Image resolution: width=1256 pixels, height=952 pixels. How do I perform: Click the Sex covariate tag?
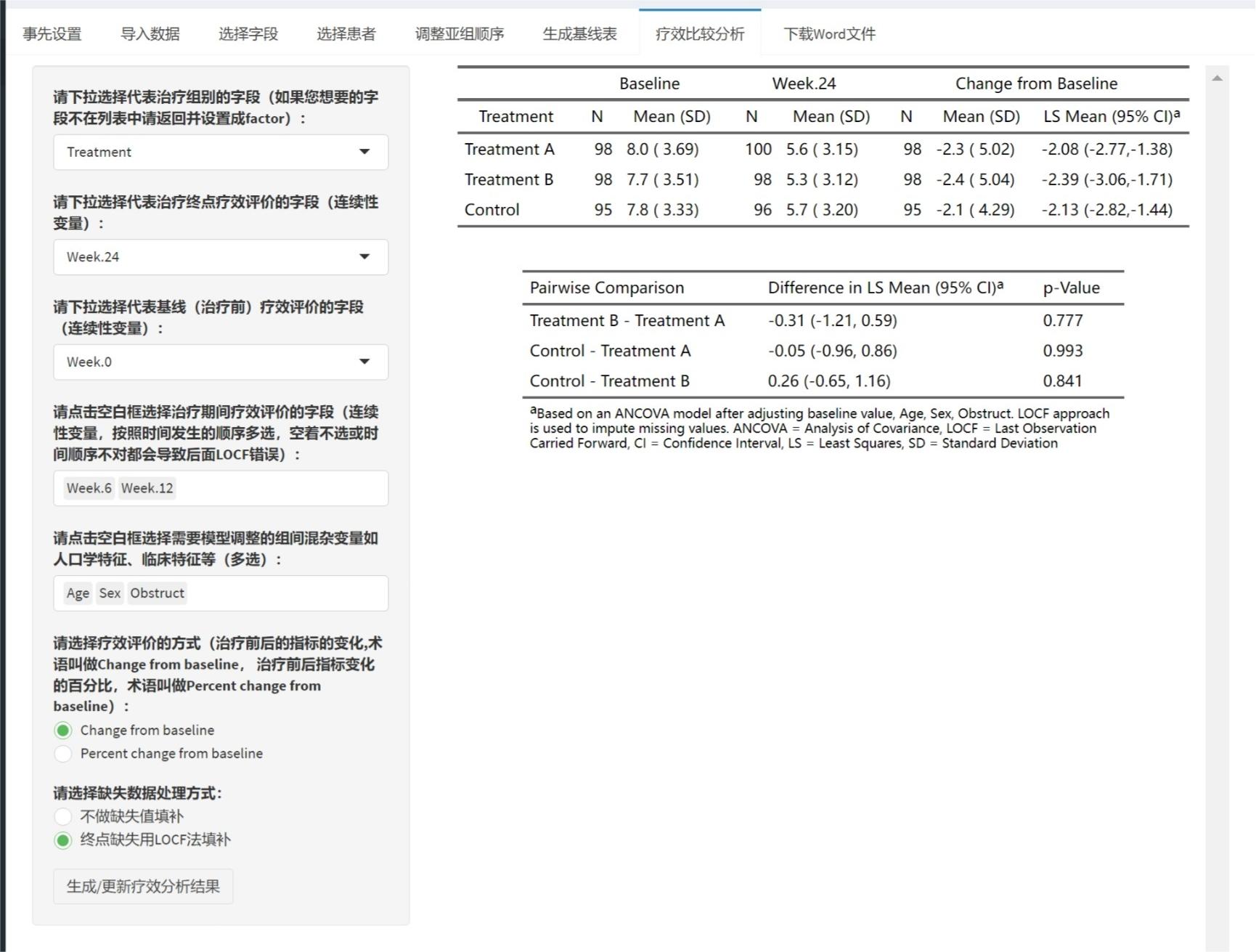tap(110, 593)
